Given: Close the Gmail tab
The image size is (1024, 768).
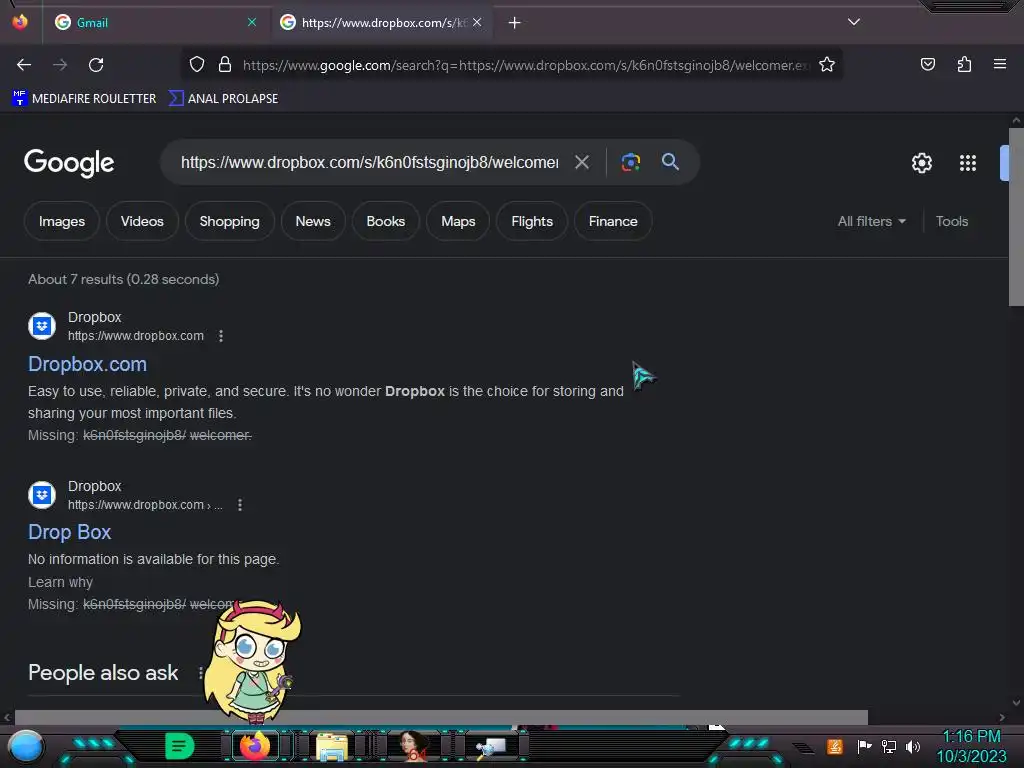Looking at the screenshot, I should click(x=252, y=22).
